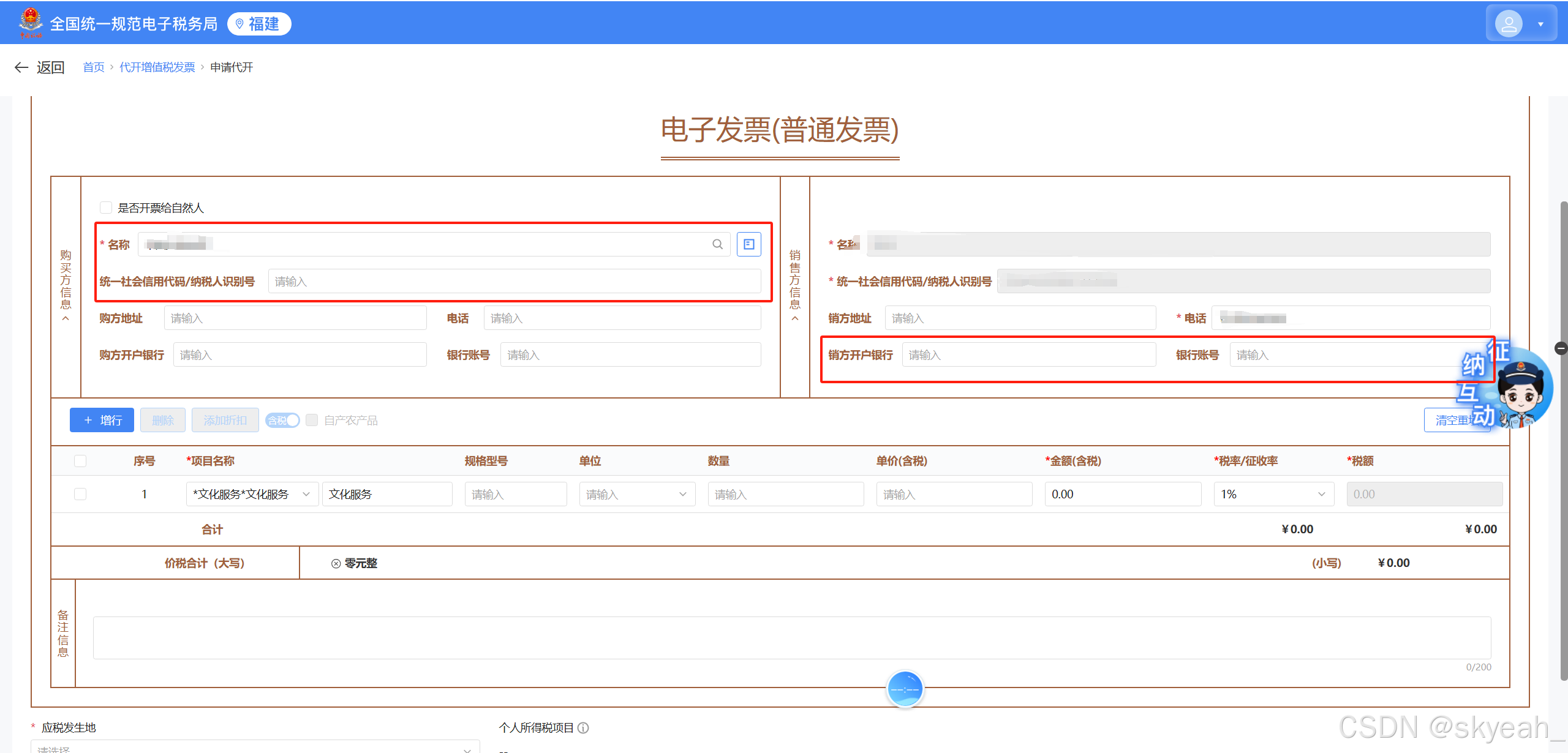Click the back arrow beside 返回
The height and width of the screenshot is (753, 1568).
point(21,67)
